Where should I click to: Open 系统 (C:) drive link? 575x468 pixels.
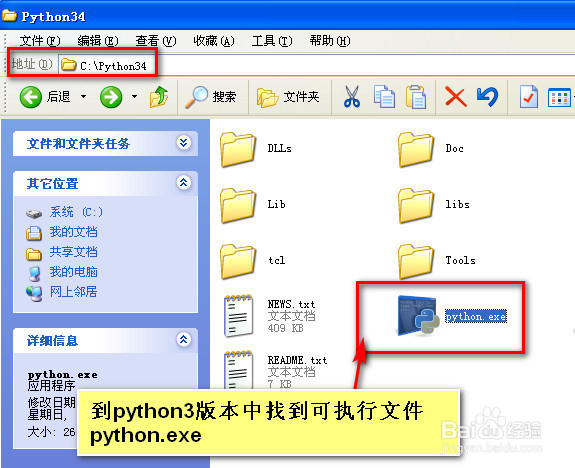(76, 212)
